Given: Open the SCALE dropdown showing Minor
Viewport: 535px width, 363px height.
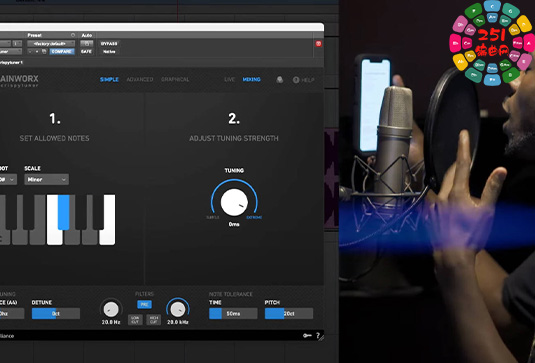Looking at the screenshot, I should pyautogui.click(x=46, y=179).
